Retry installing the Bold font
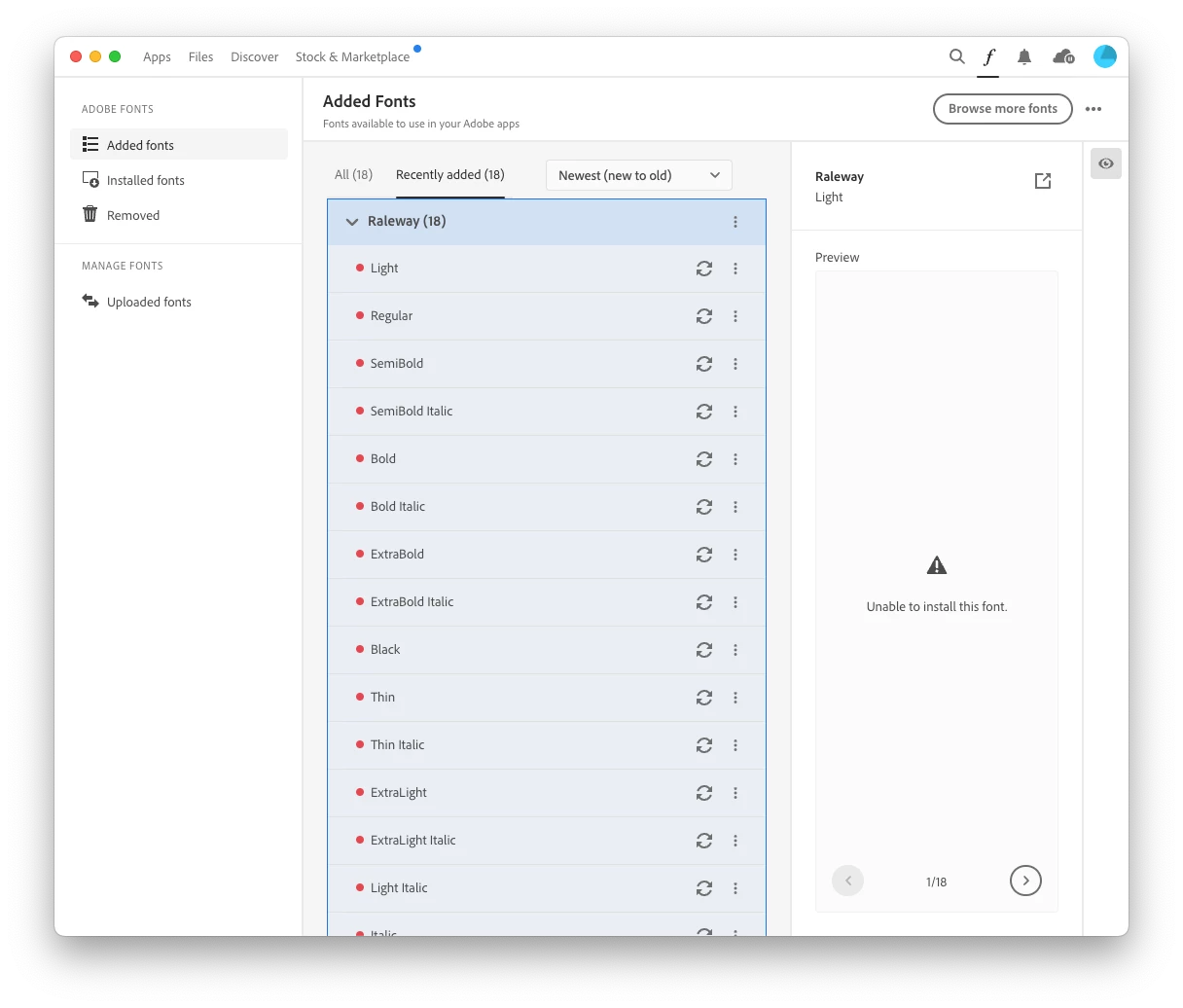 (x=704, y=459)
